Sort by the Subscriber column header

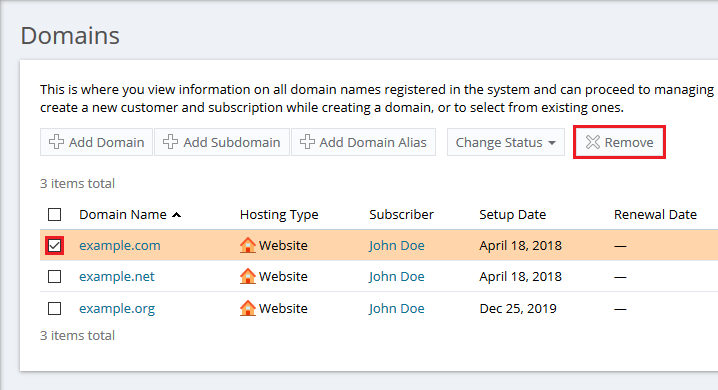tap(401, 215)
